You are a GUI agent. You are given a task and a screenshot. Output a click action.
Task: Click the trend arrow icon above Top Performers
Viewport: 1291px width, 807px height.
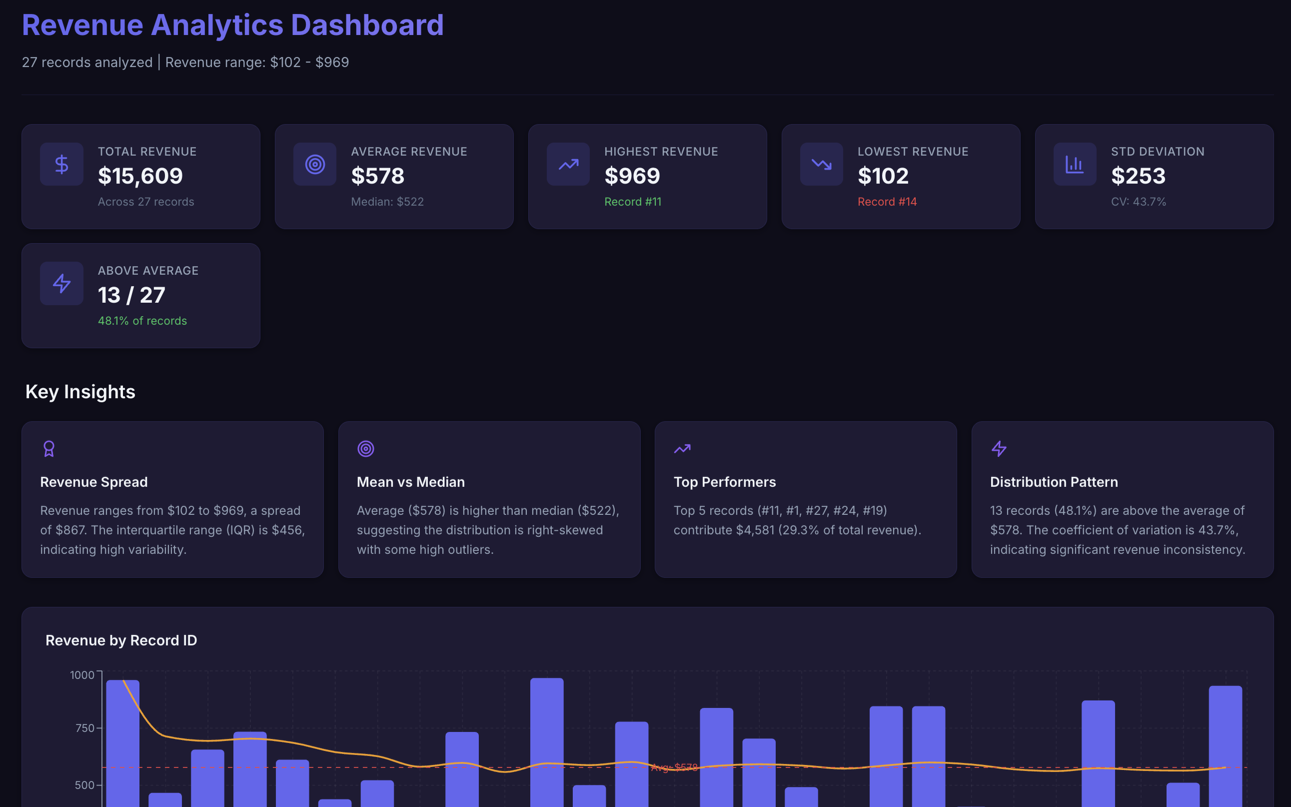[682, 449]
